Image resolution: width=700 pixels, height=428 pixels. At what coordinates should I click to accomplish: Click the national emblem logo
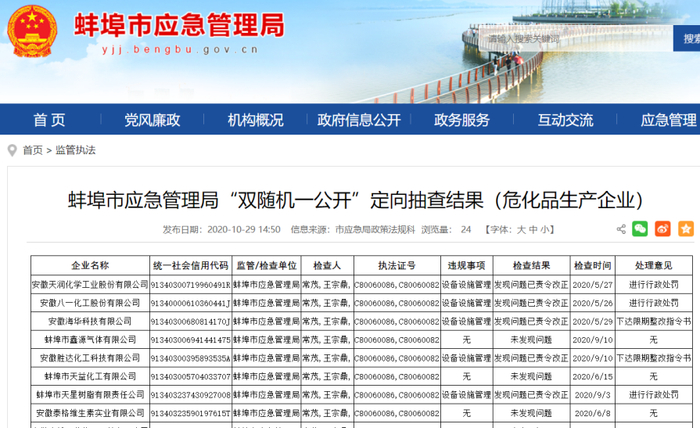[32, 30]
